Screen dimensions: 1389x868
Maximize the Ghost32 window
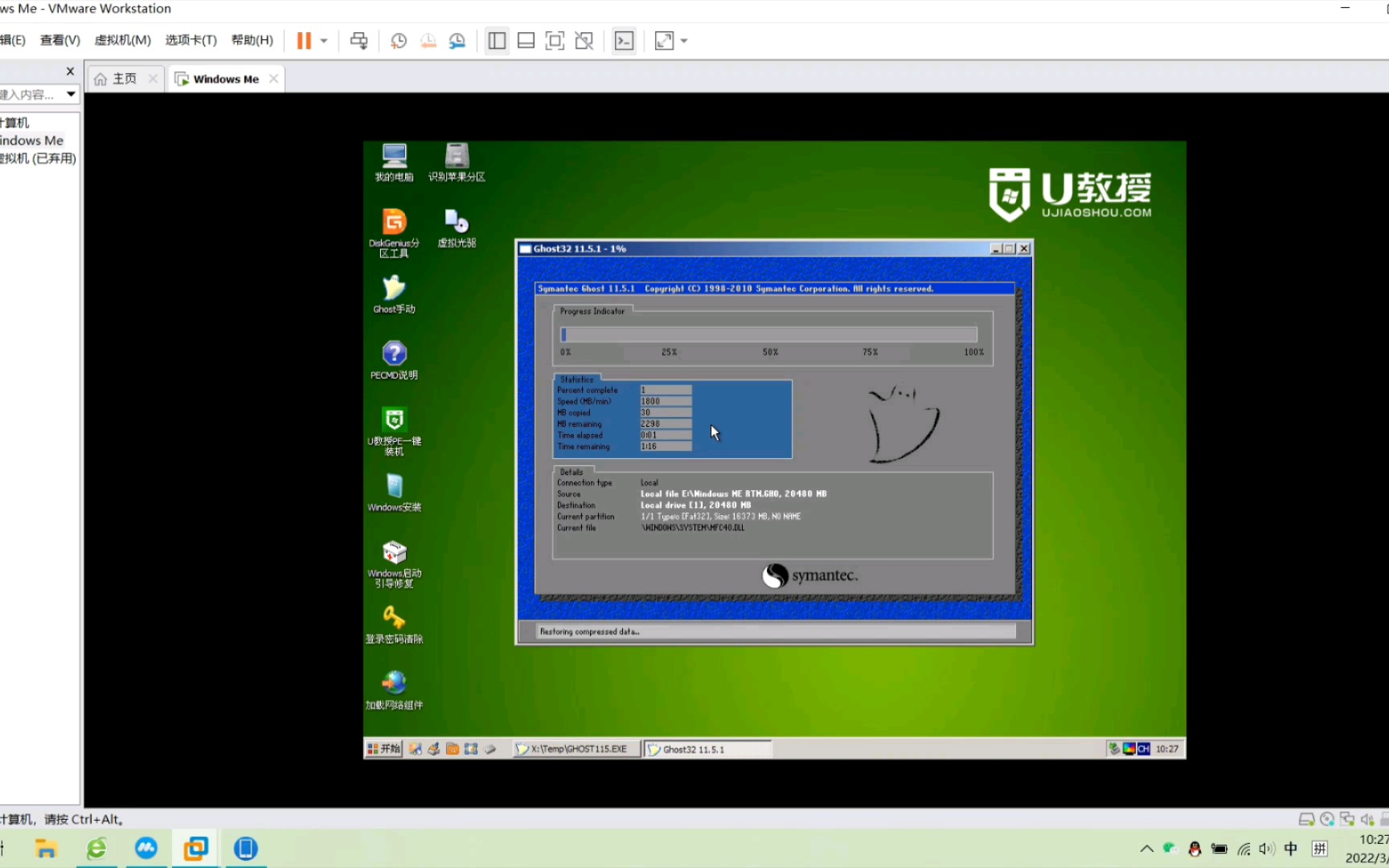tap(1010, 249)
